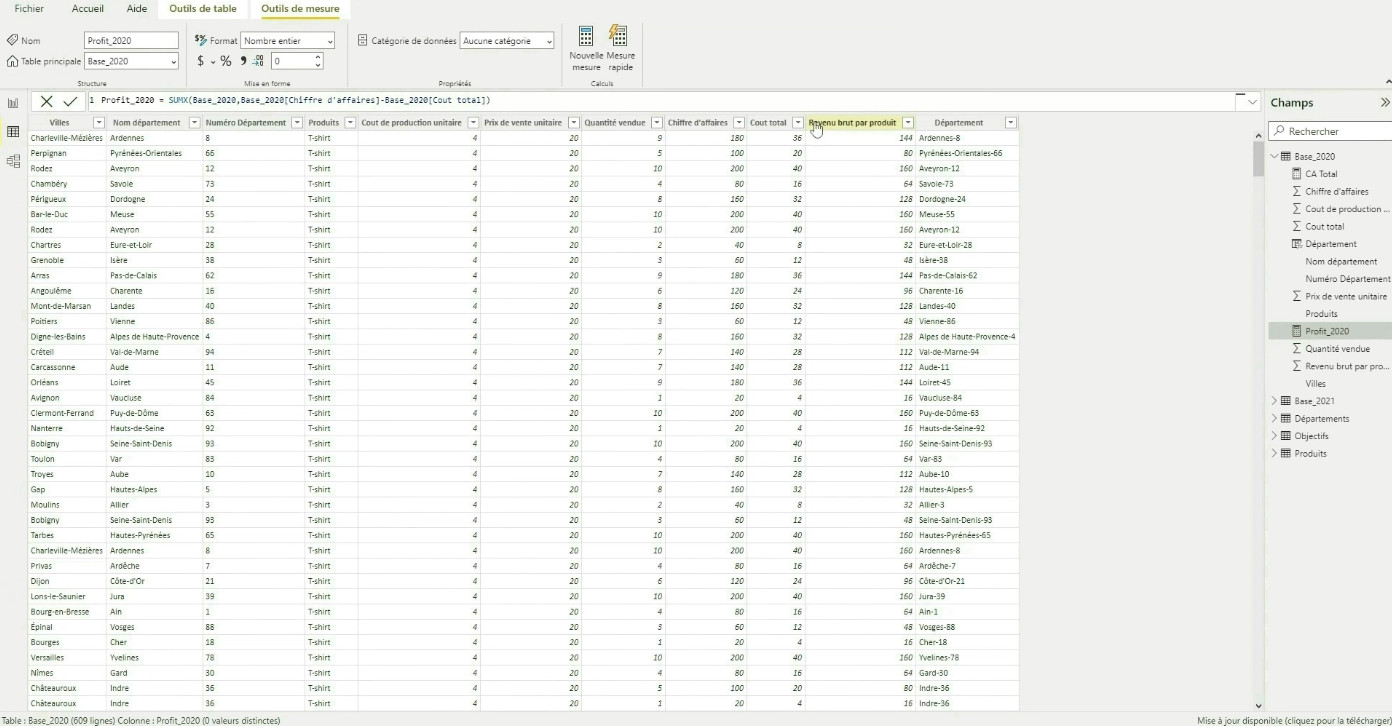
Task: Open the Catégorie de données dropdown
Action: 507,41
